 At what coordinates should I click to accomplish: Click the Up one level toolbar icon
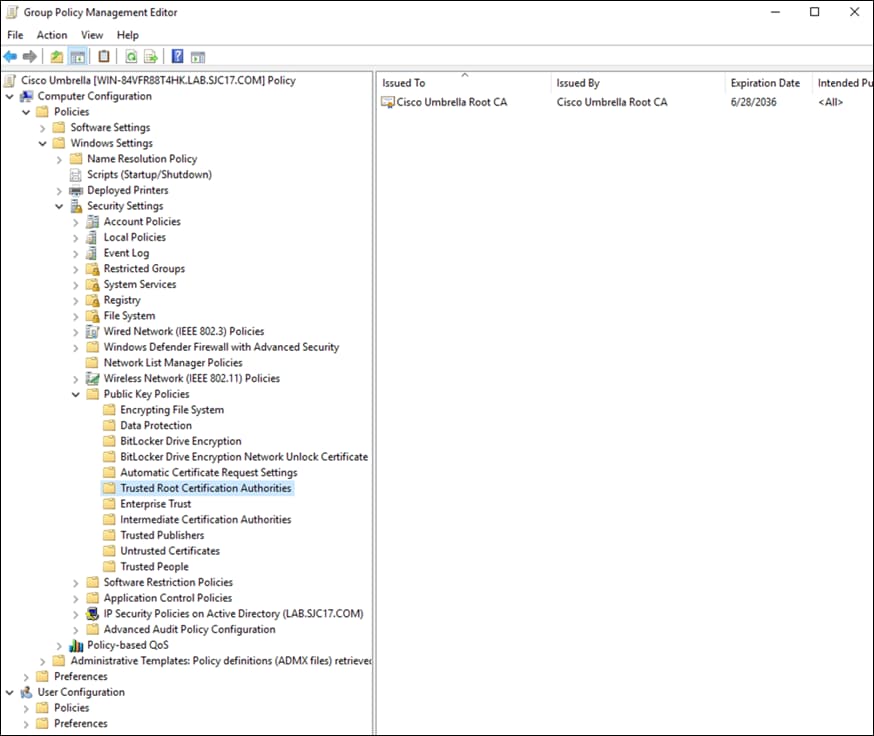(56, 56)
